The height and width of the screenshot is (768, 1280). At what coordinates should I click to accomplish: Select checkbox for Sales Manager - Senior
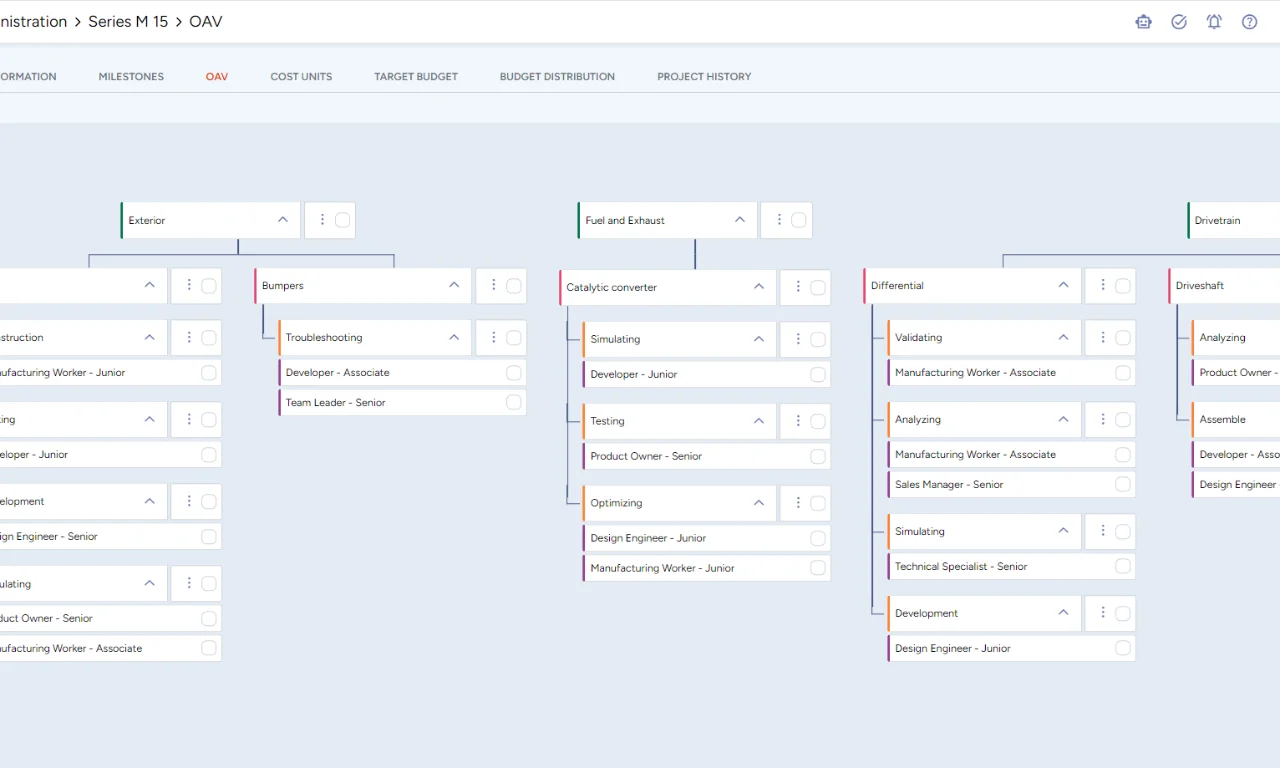coord(1122,484)
